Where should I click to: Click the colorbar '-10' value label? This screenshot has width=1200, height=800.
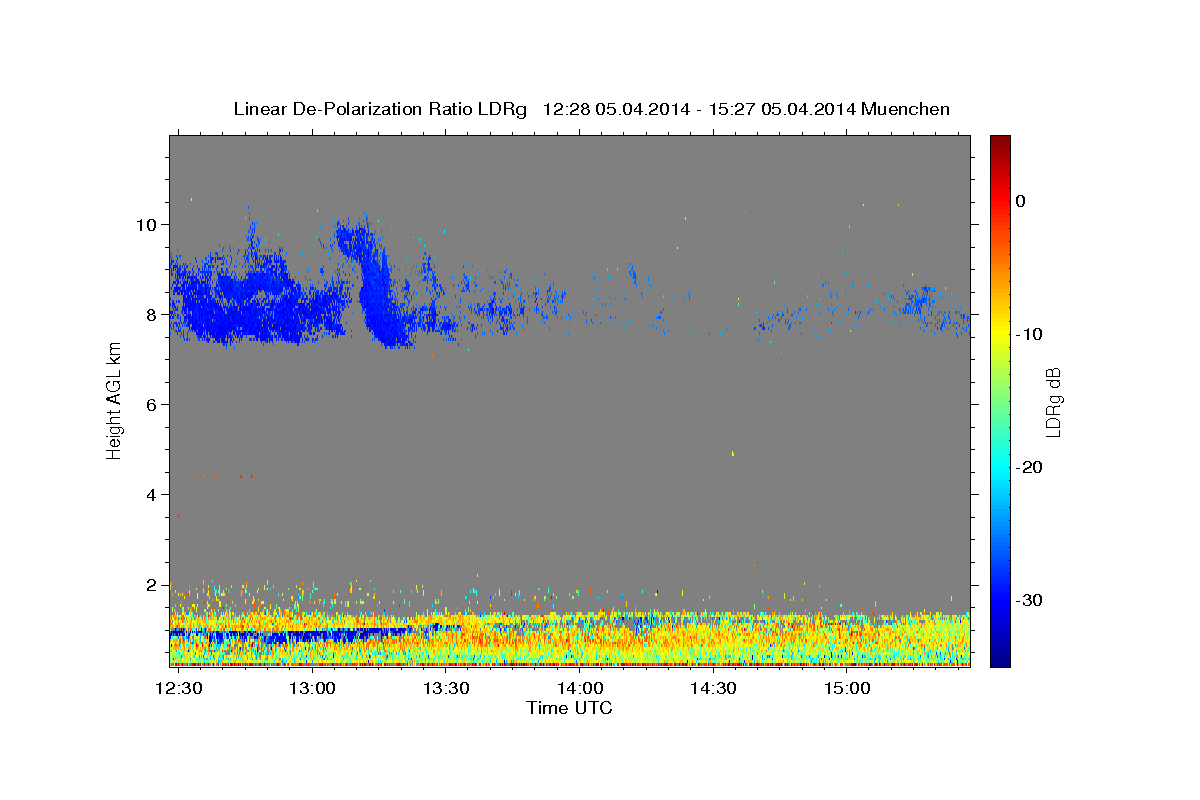(1029, 334)
